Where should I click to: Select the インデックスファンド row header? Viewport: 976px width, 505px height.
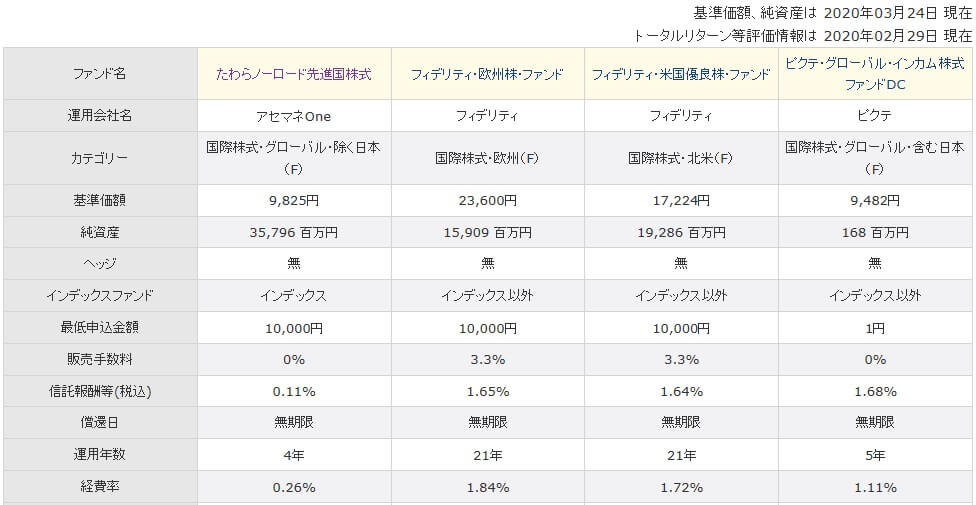(x=100, y=296)
